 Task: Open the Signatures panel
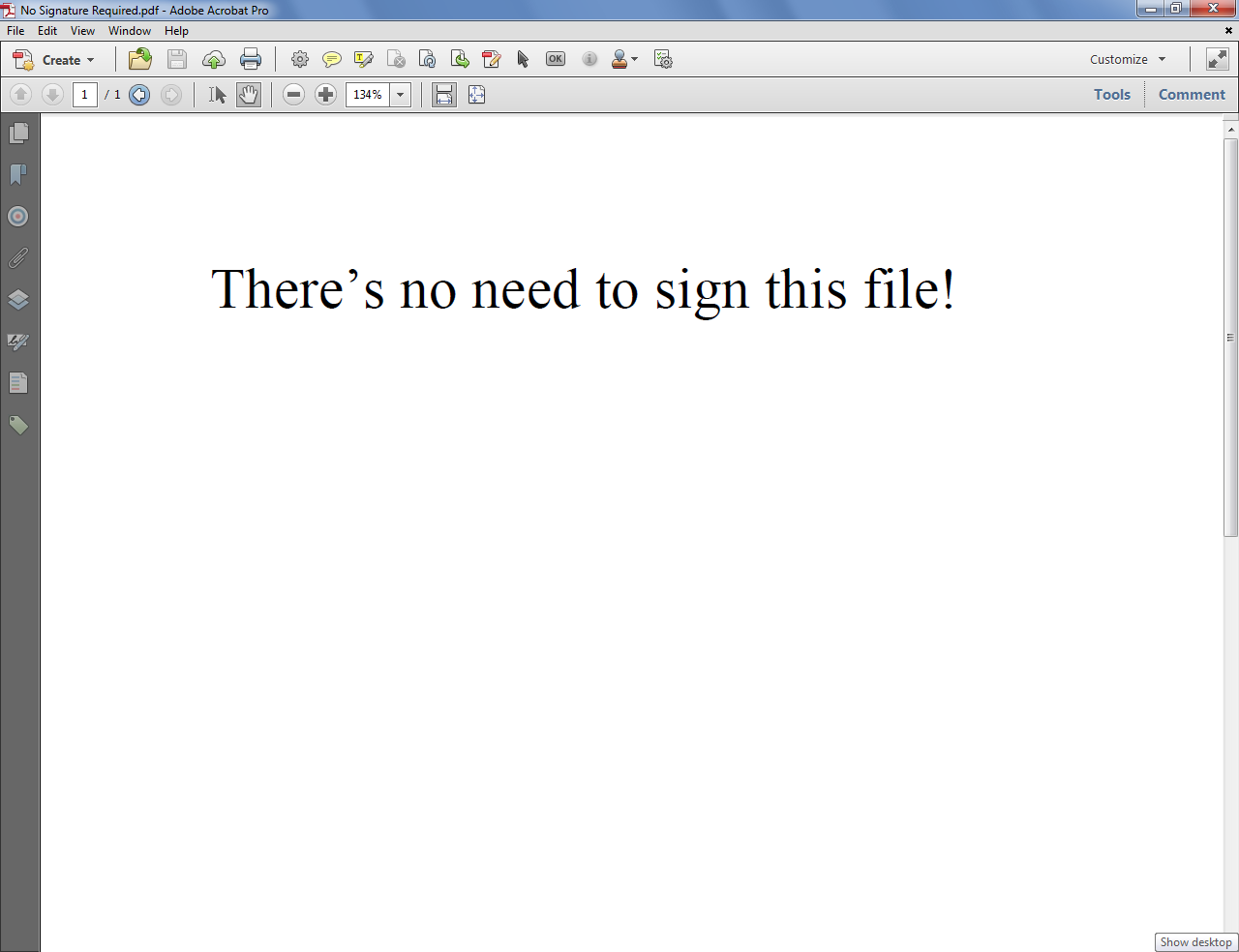17,342
